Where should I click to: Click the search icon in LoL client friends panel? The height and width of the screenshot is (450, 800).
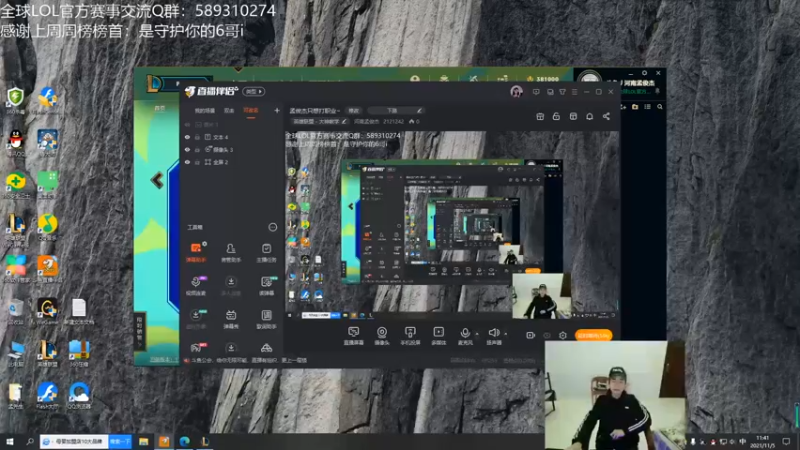click(x=660, y=107)
